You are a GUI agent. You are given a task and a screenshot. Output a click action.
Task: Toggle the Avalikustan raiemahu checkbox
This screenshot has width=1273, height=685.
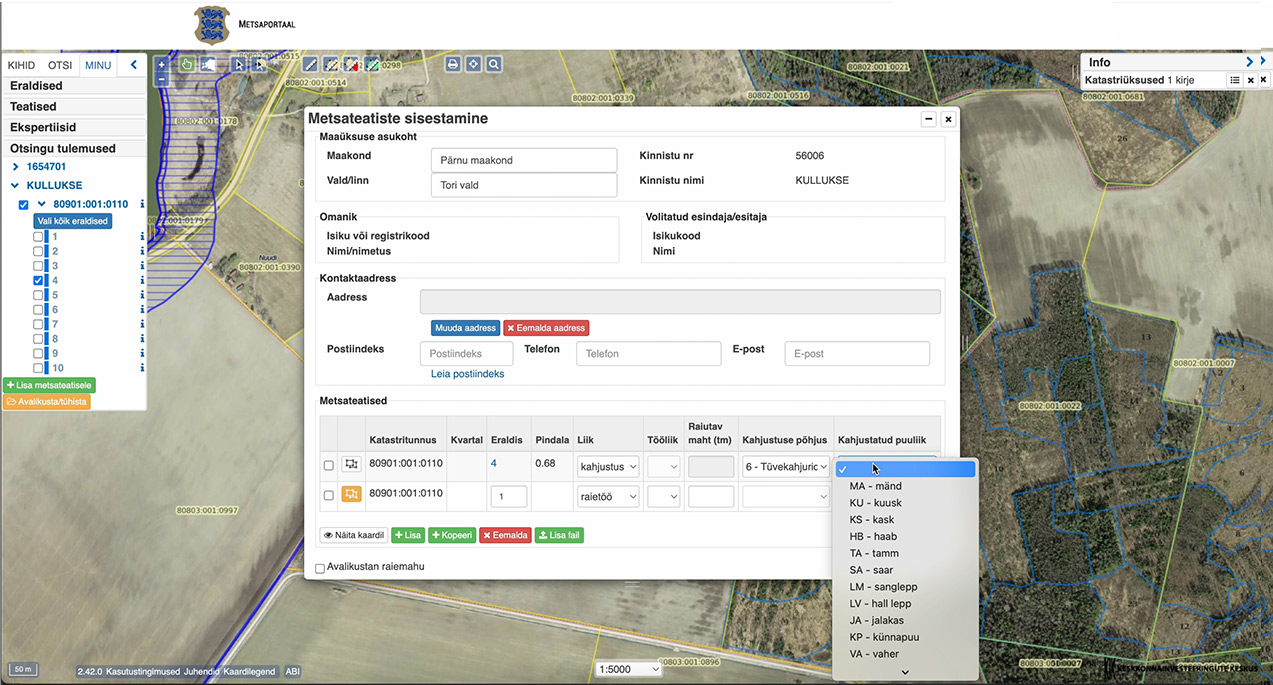(x=320, y=568)
